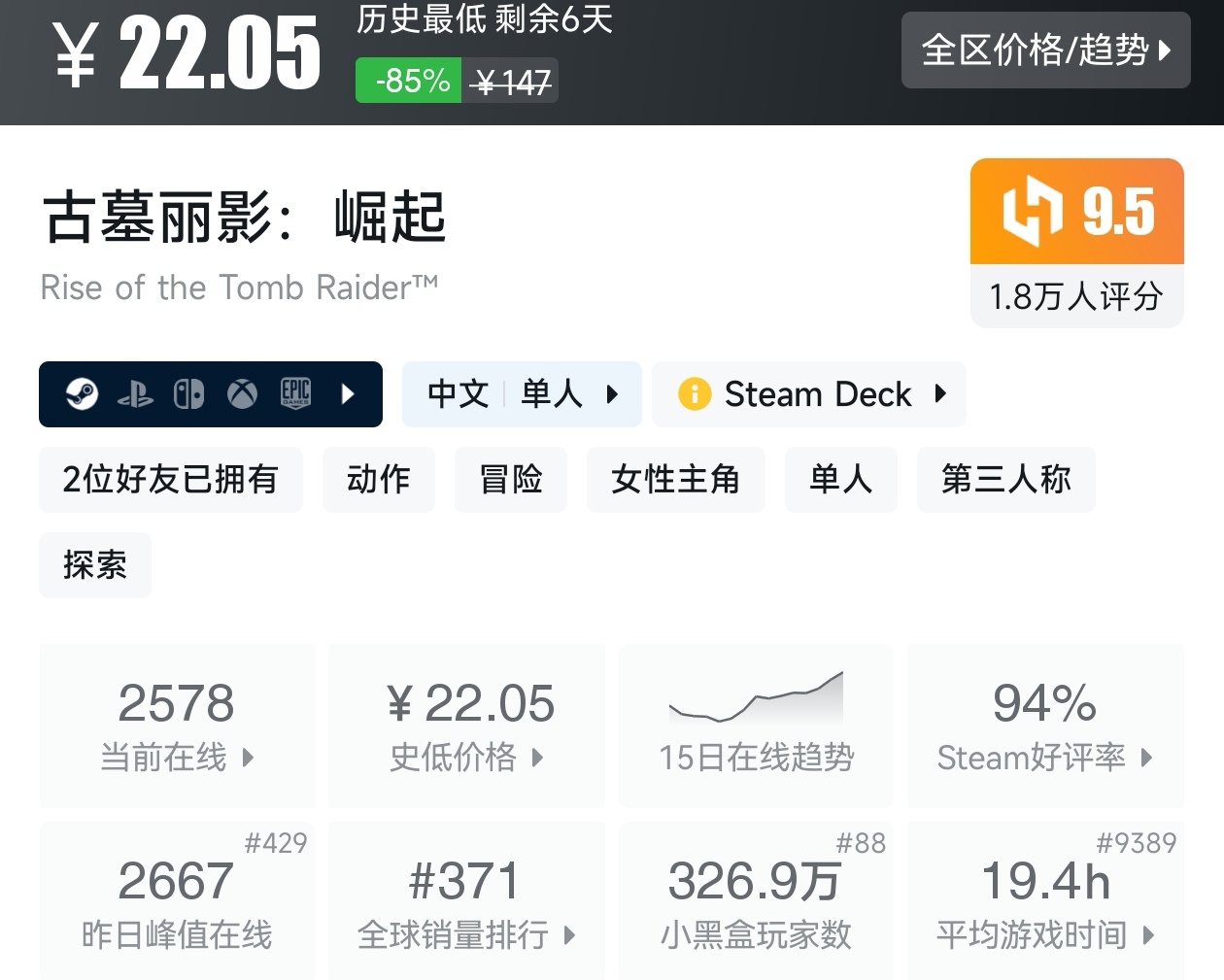The image size is (1224, 980).
Task: View 全球销量排行 ranking
Action: tap(466, 902)
